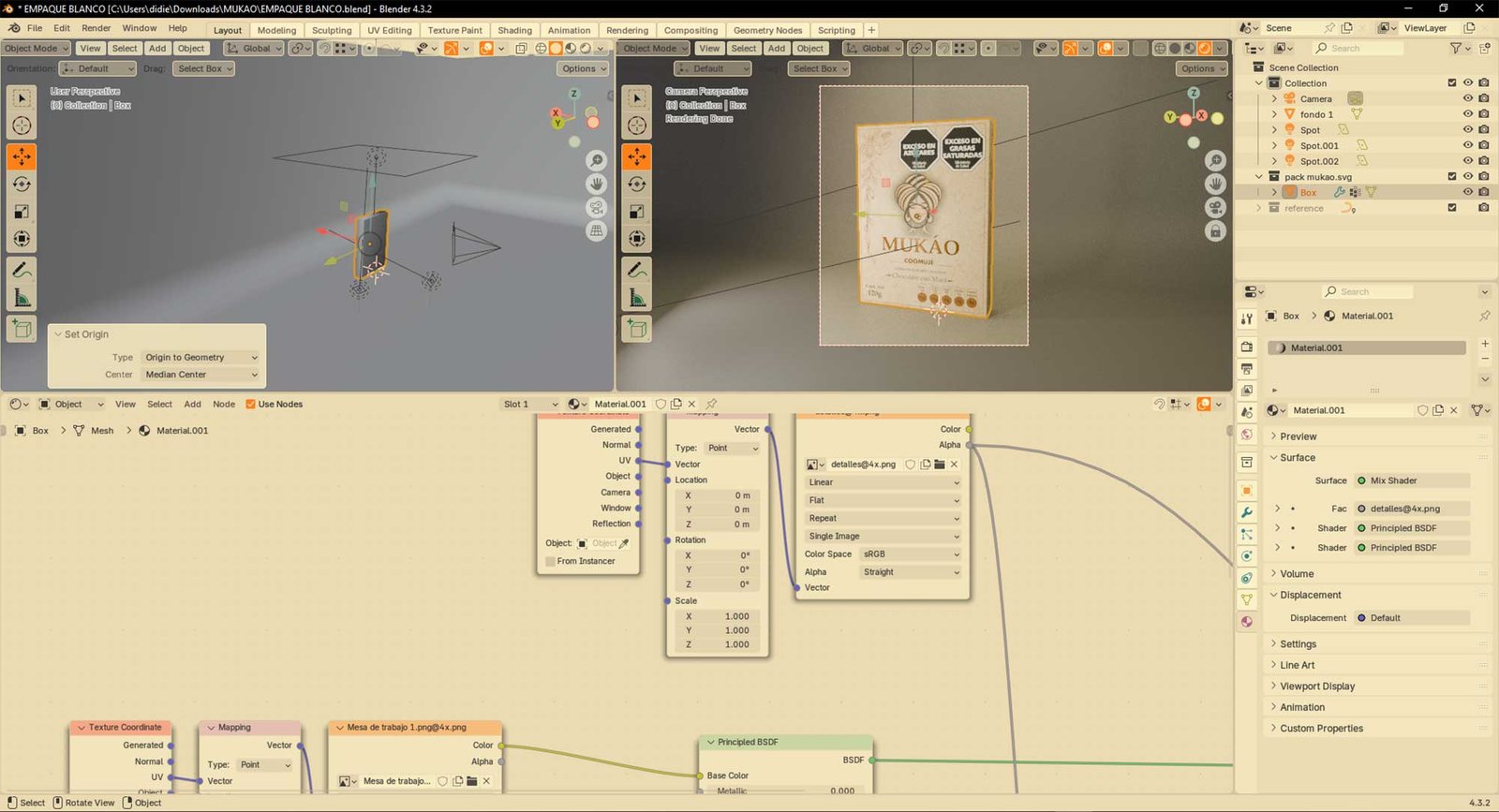Hide fondo 1 object via eye icon
Screen dimensions: 1499x812
click(x=1468, y=114)
